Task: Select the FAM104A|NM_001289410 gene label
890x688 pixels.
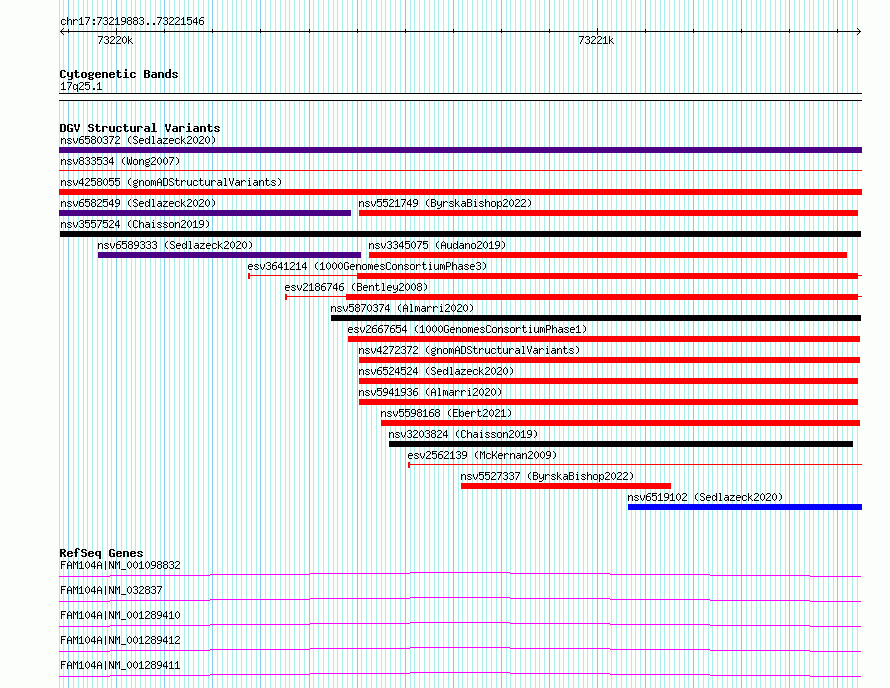Action: tap(120, 615)
